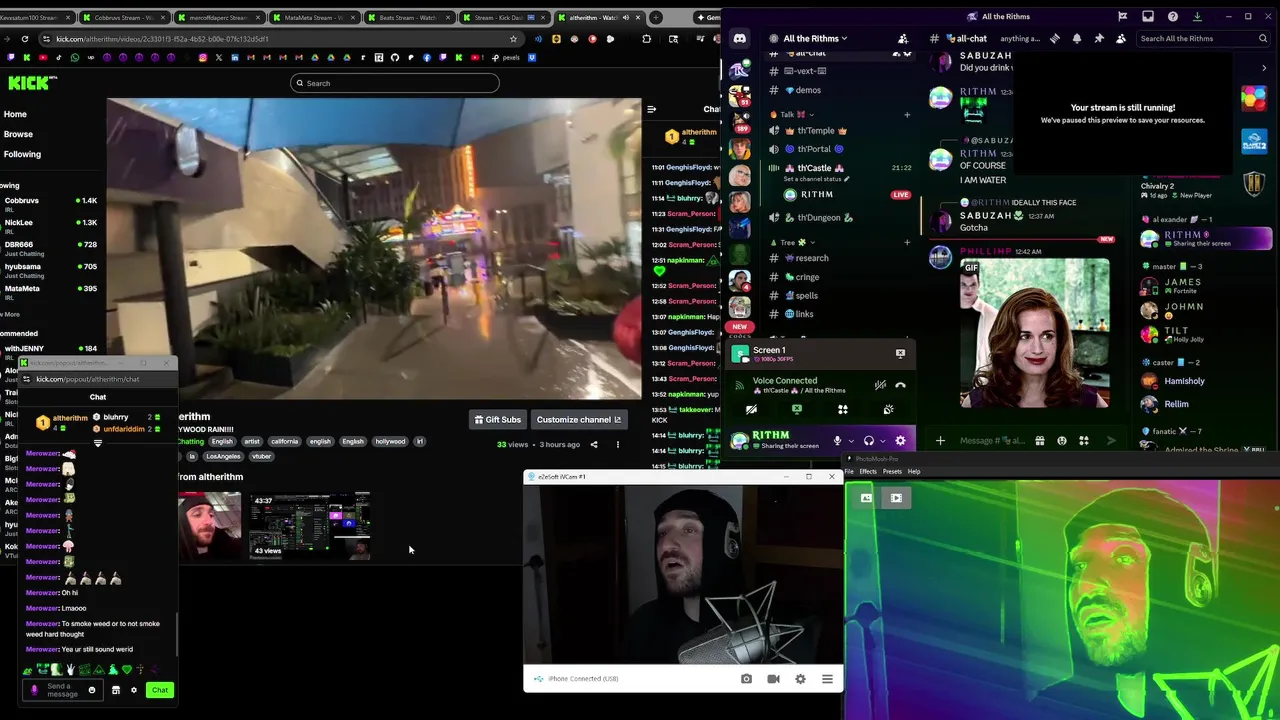The image size is (1280, 720).
Task: Expand activity panel arrow in Discord
Action: [x=1264, y=68]
